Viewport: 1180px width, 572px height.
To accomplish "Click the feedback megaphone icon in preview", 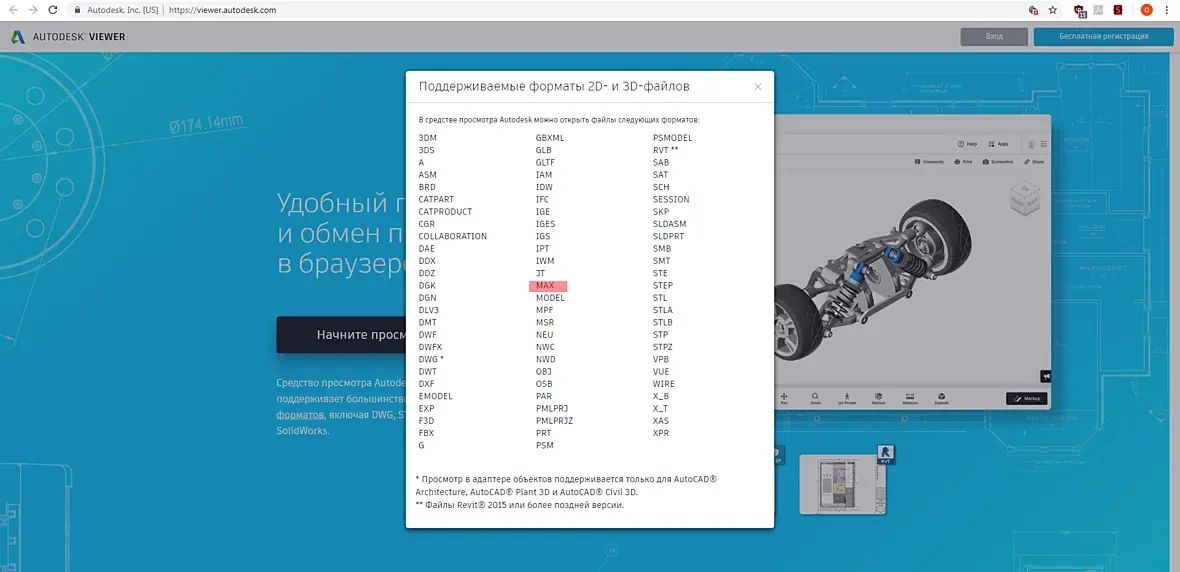I will (1045, 376).
